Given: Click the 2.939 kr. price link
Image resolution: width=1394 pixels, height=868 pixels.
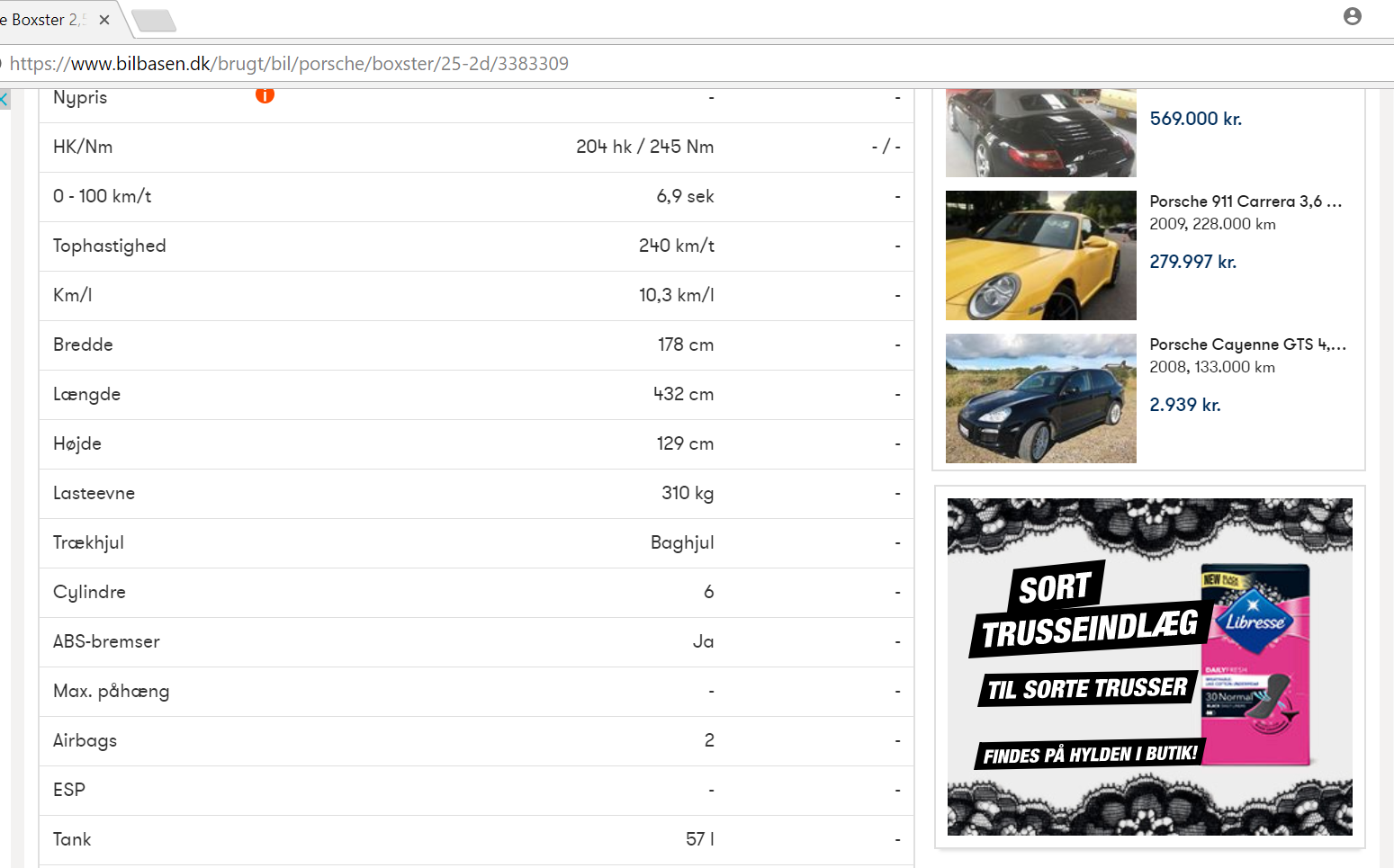Looking at the screenshot, I should [1185, 405].
